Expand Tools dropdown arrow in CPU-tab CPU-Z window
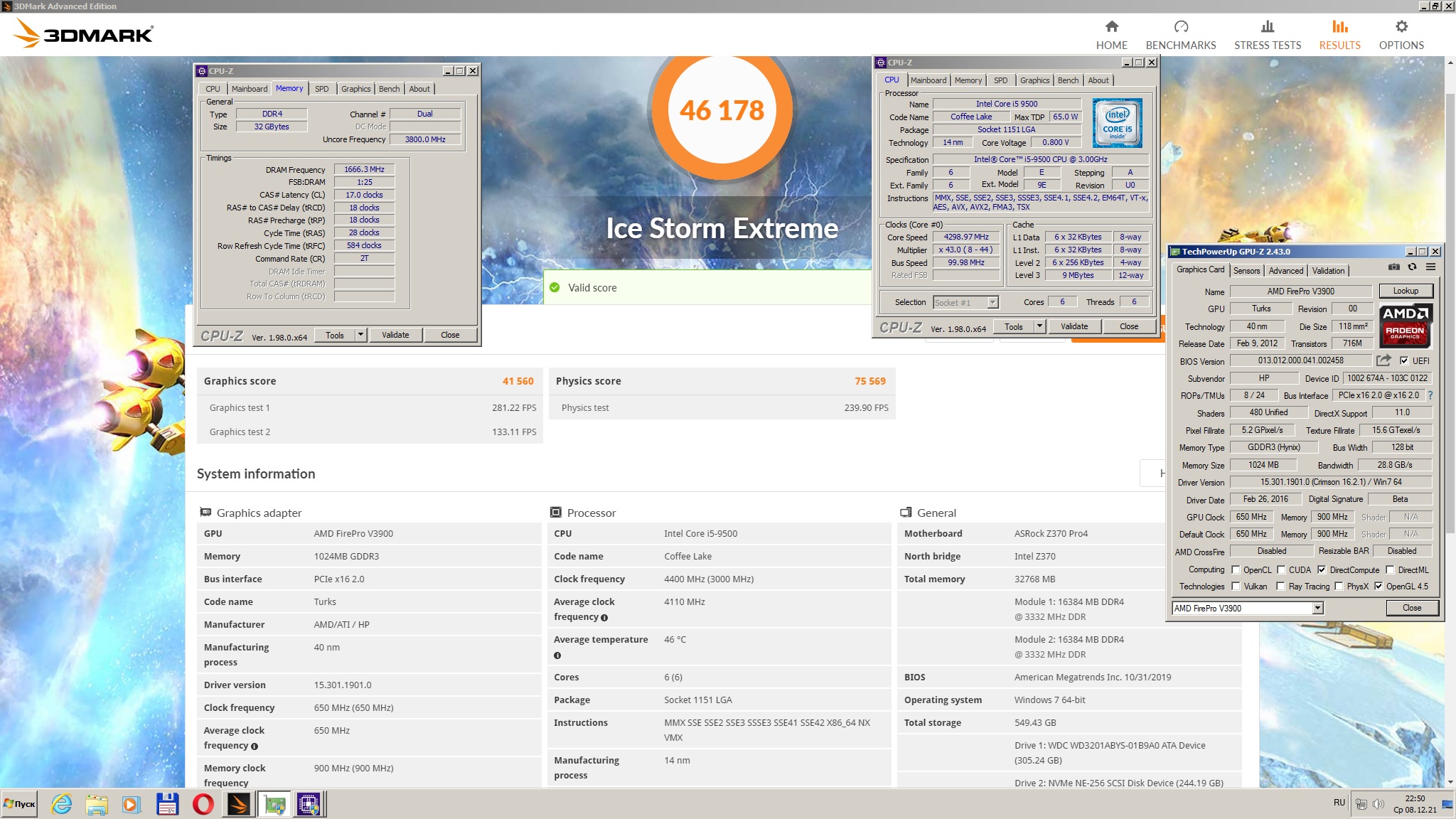This screenshot has height=819, width=1456. (1039, 326)
